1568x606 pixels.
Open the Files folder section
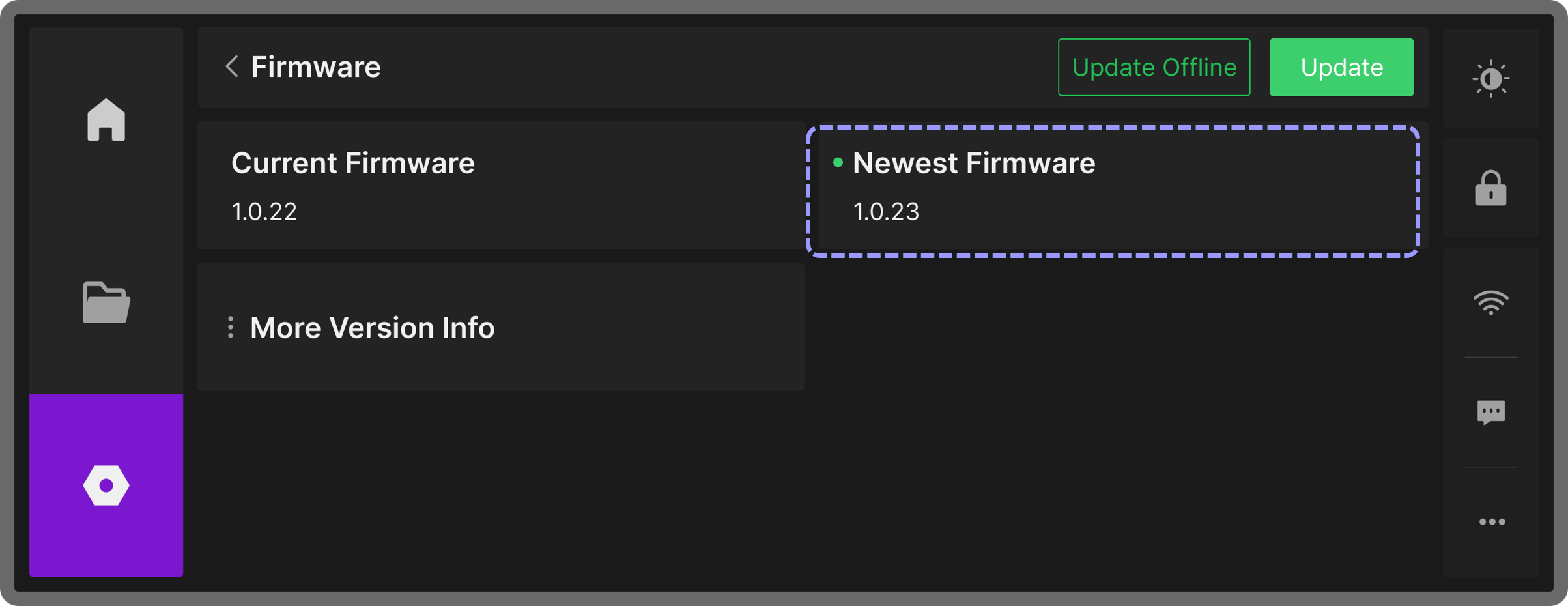[106, 302]
